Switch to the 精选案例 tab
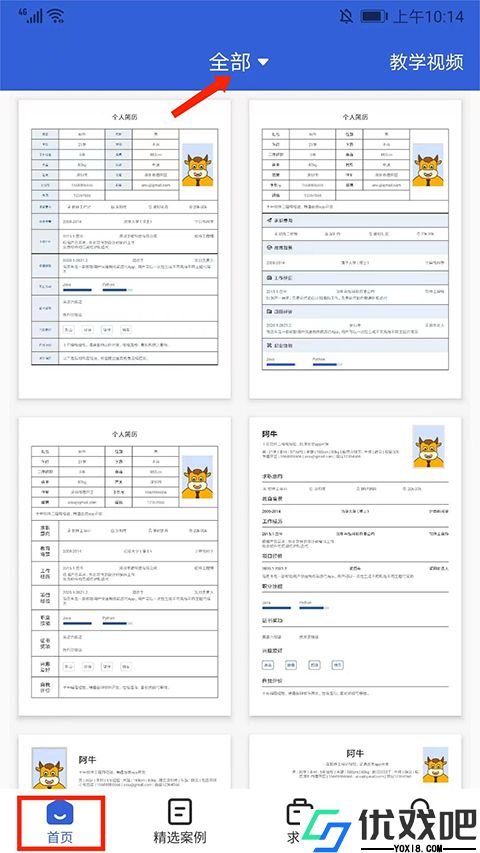Image resolution: width=480 pixels, height=853 pixels. point(180,823)
